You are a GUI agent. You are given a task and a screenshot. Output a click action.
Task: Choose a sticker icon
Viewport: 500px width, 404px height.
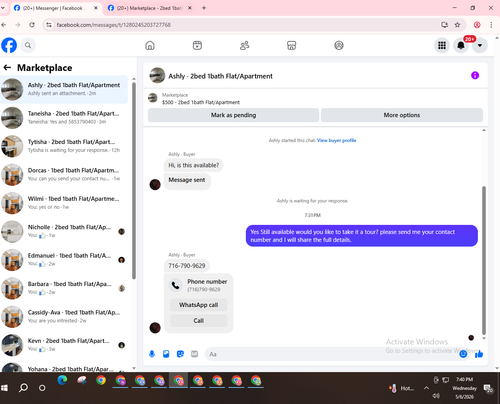(x=180, y=354)
